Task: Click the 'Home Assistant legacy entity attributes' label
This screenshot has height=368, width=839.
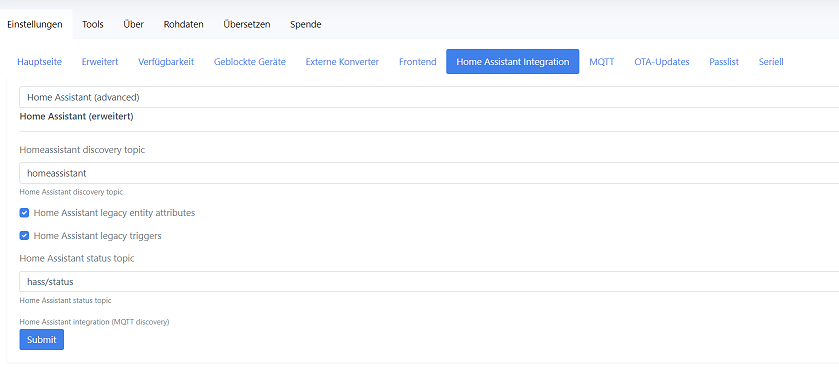Action: [x=115, y=213]
